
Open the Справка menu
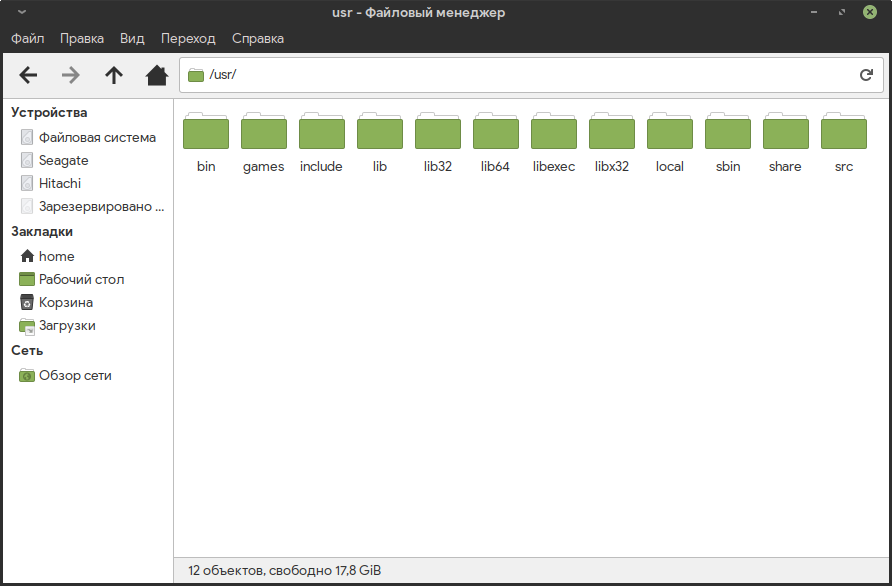[x=258, y=39]
